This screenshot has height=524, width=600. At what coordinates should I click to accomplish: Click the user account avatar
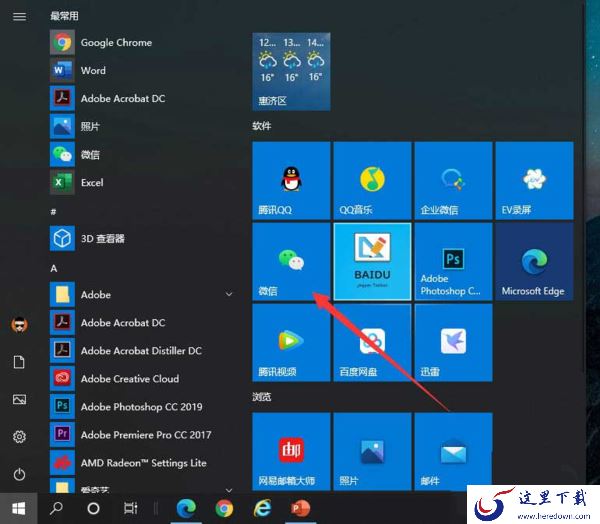tap(19, 325)
